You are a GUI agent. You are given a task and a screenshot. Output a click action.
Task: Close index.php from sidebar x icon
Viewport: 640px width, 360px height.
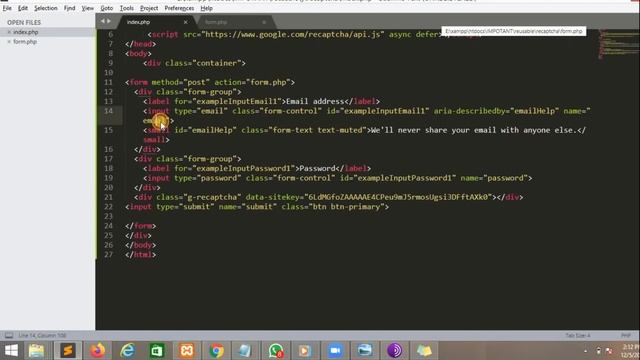(9, 32)
